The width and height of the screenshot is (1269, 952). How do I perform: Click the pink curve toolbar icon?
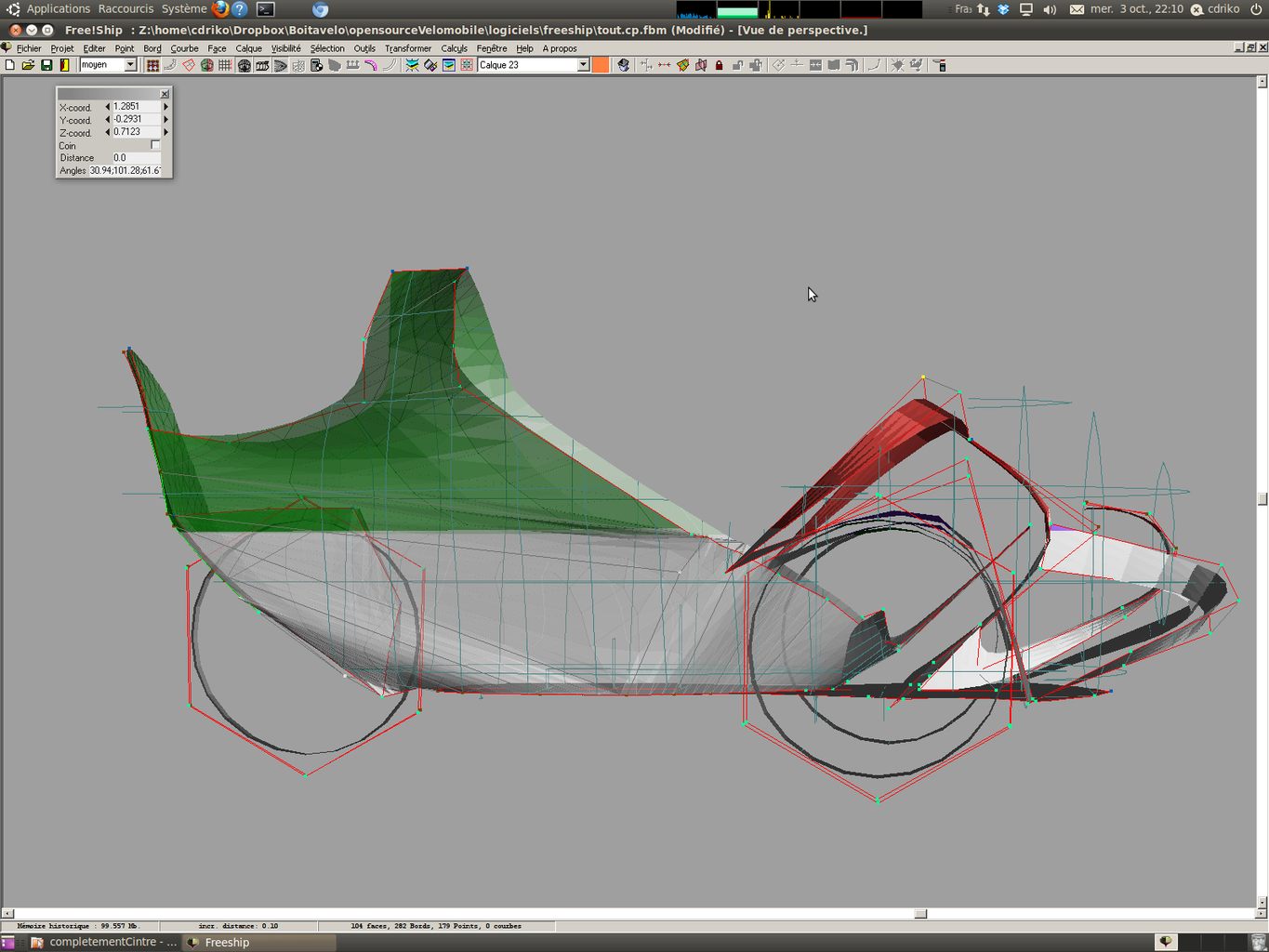[x=371, y=65]
